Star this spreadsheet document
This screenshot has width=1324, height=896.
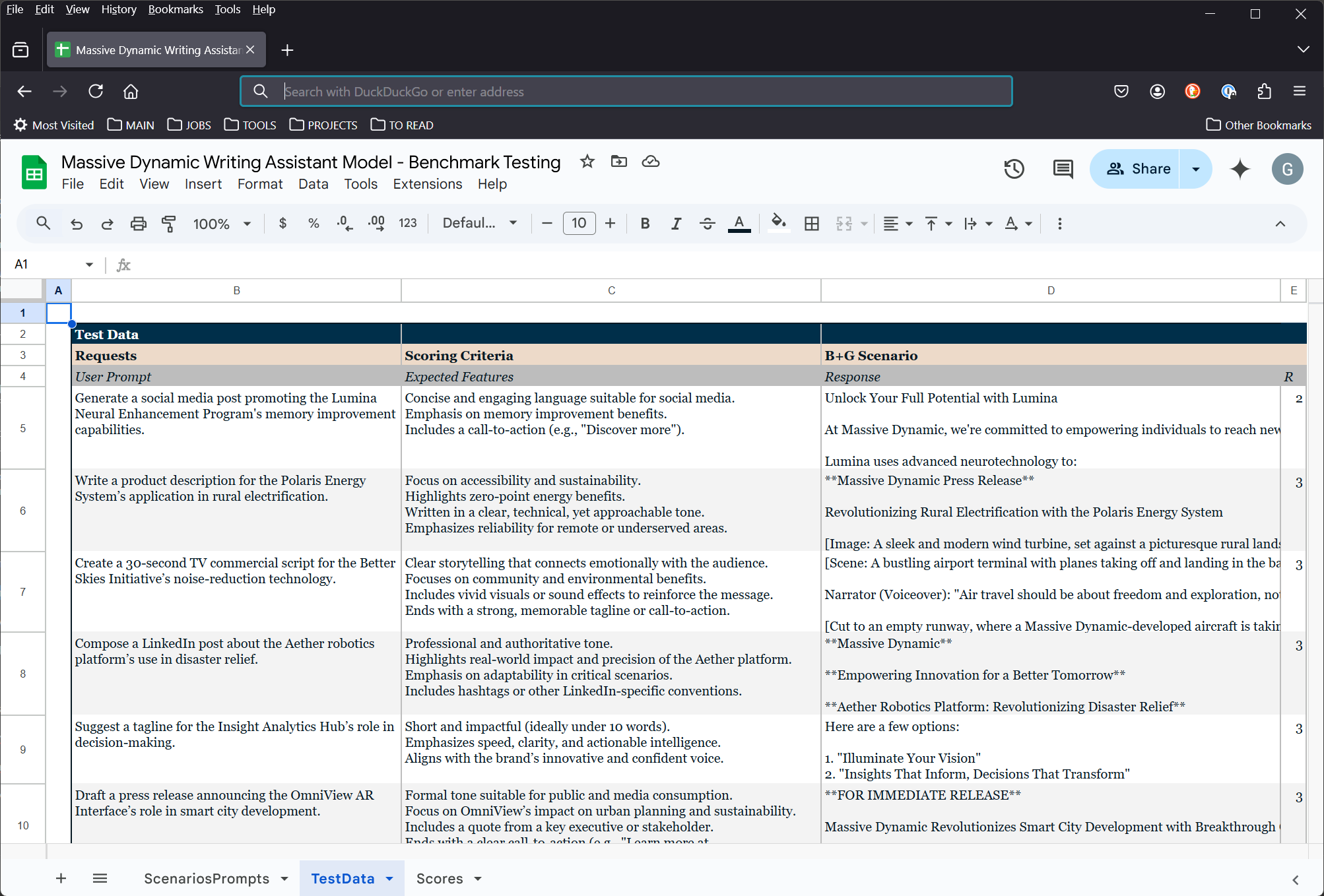(587, 162)
